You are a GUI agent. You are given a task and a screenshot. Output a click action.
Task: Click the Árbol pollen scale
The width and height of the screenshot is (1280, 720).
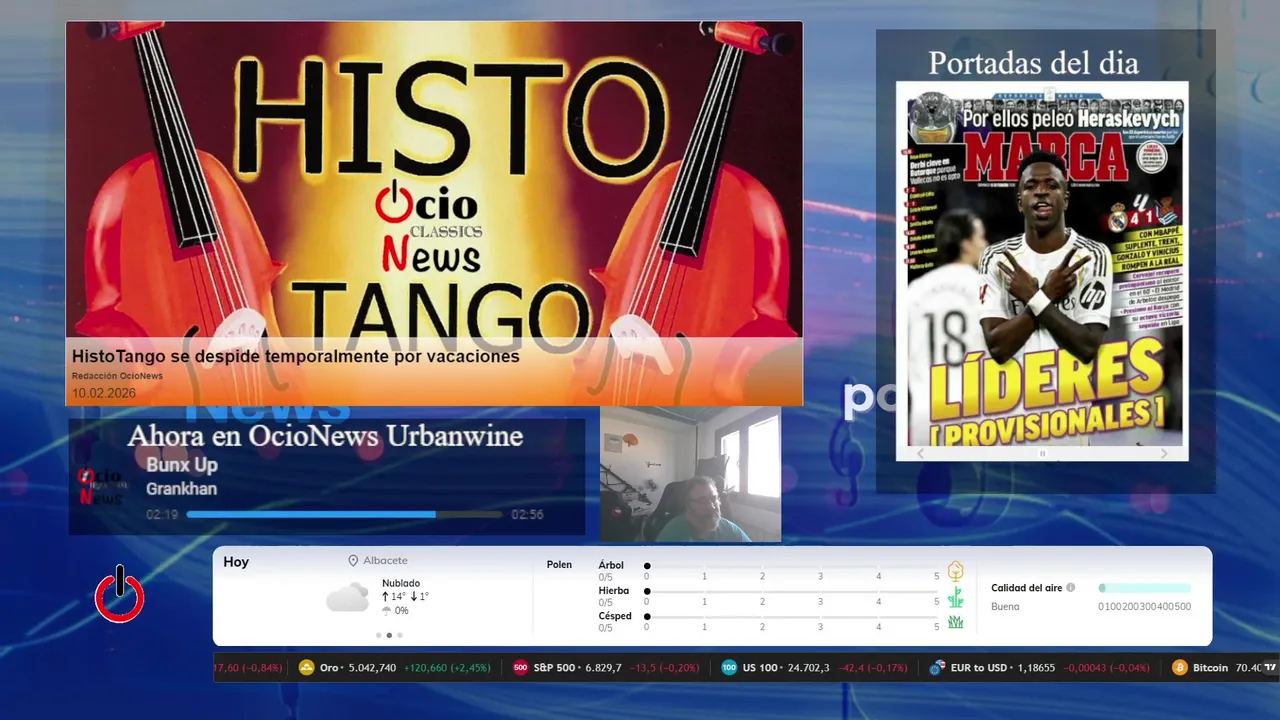(x=792, y=566)
